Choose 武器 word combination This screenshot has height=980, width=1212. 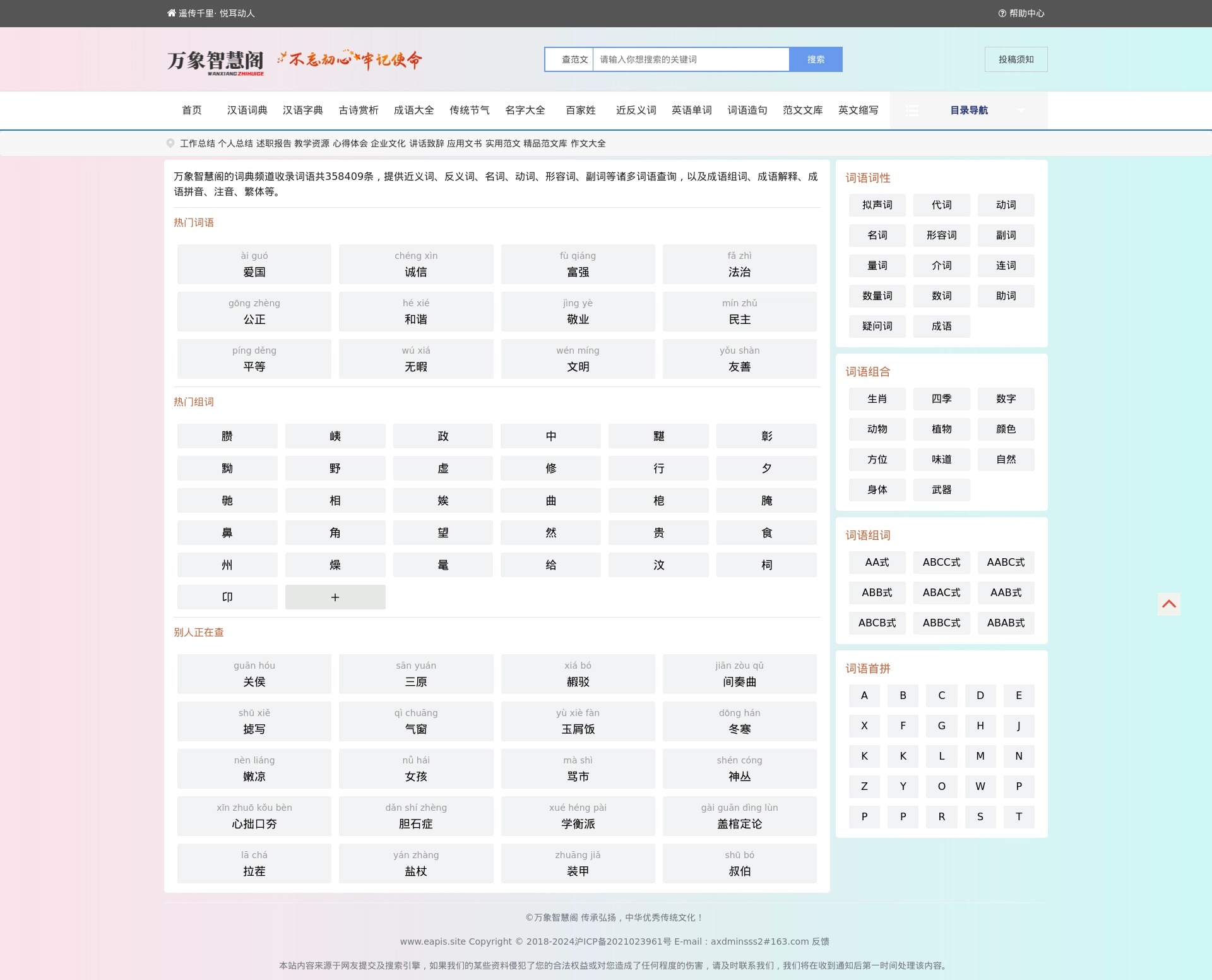942,489
